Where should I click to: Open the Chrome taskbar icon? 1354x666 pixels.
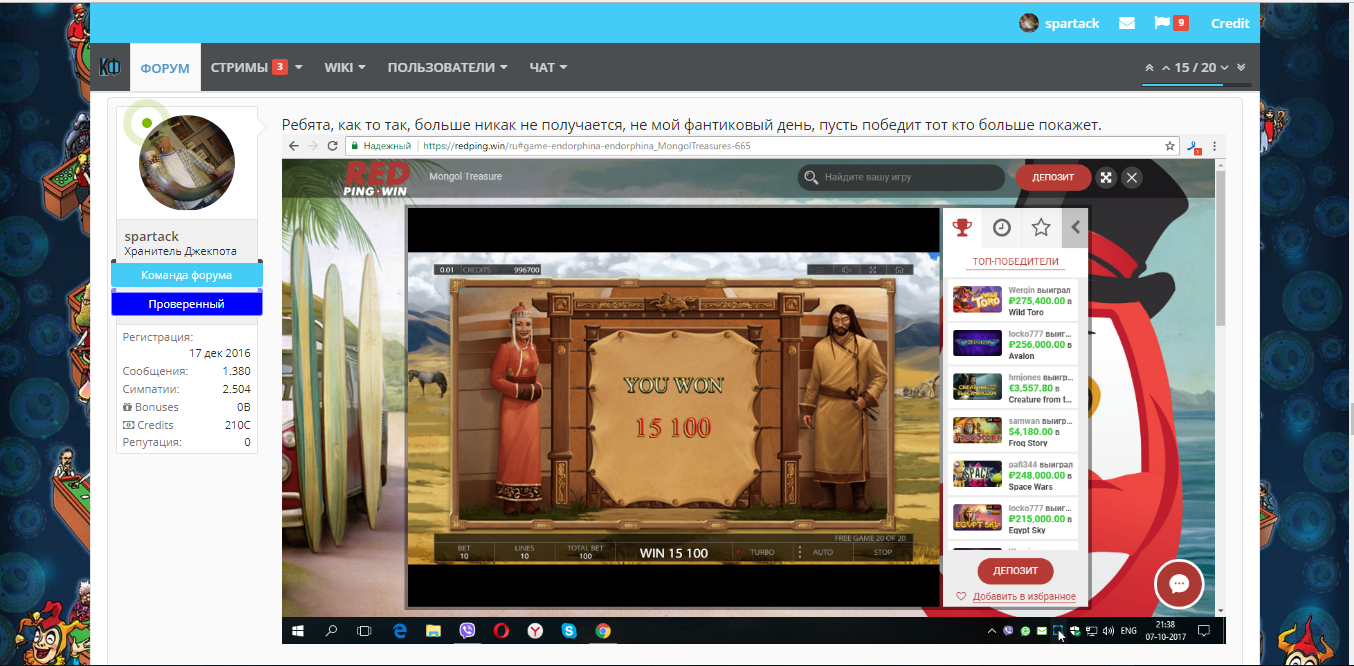(603, 631)
